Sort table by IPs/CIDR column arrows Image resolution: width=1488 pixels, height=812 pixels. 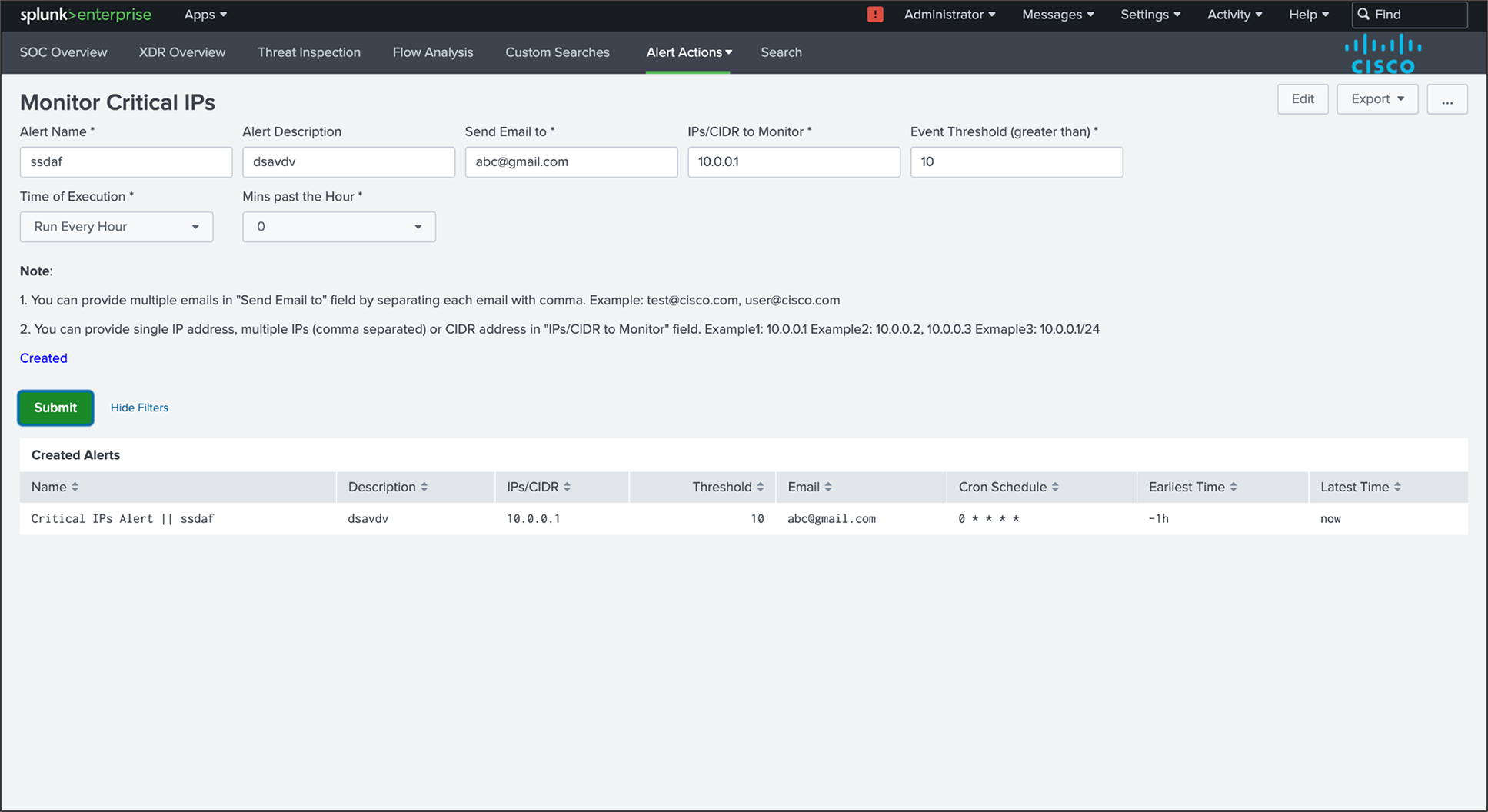[x=567, y=487]
